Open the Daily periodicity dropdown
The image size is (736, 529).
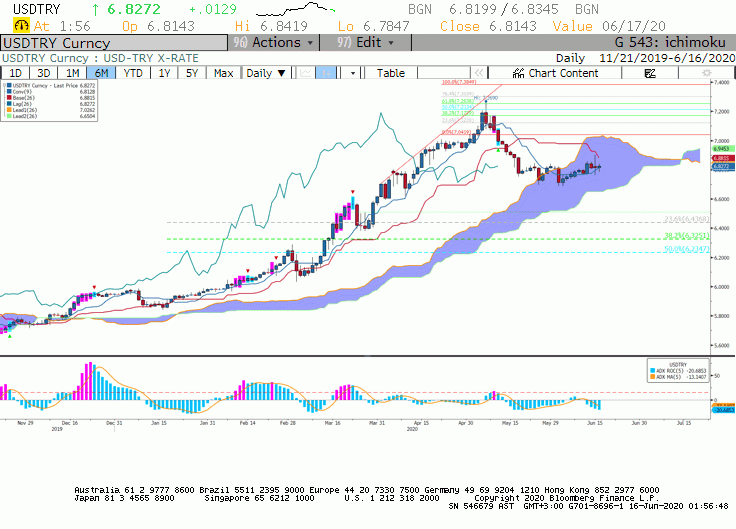coord(266,73)
